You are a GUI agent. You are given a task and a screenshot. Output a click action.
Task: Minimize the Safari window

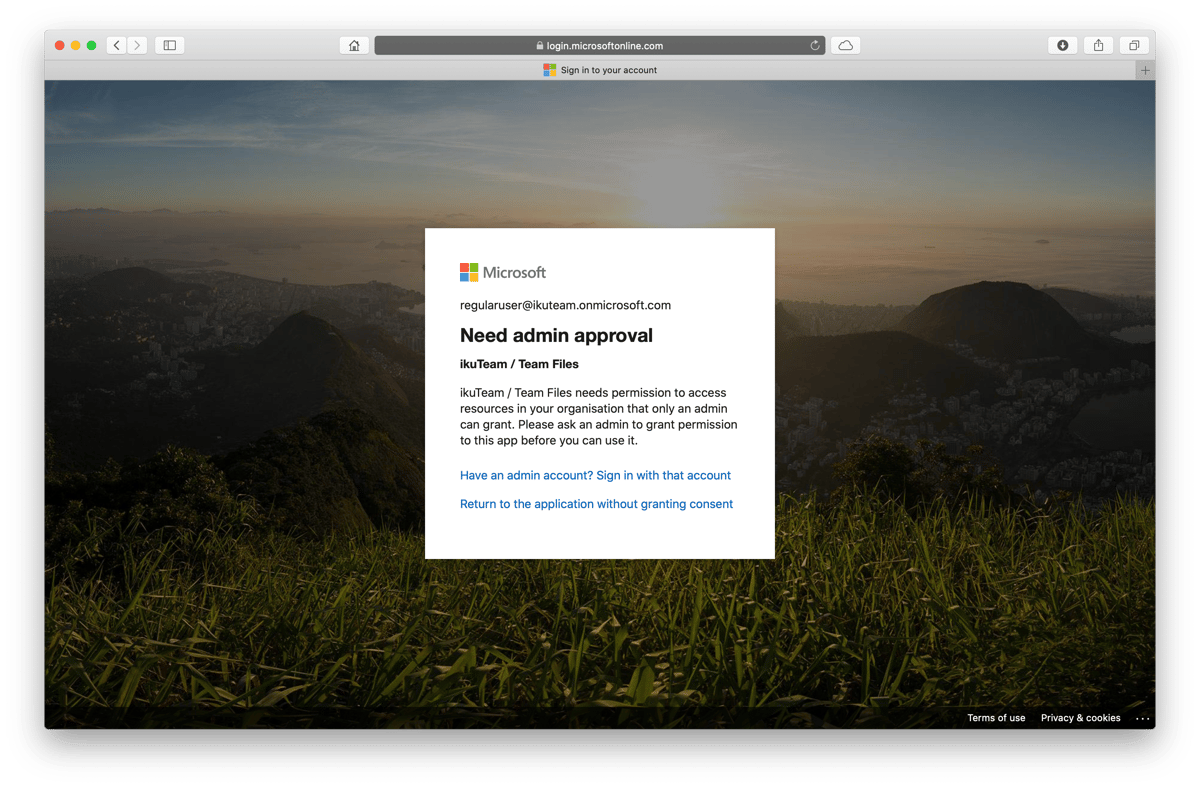tap(76, 45)
